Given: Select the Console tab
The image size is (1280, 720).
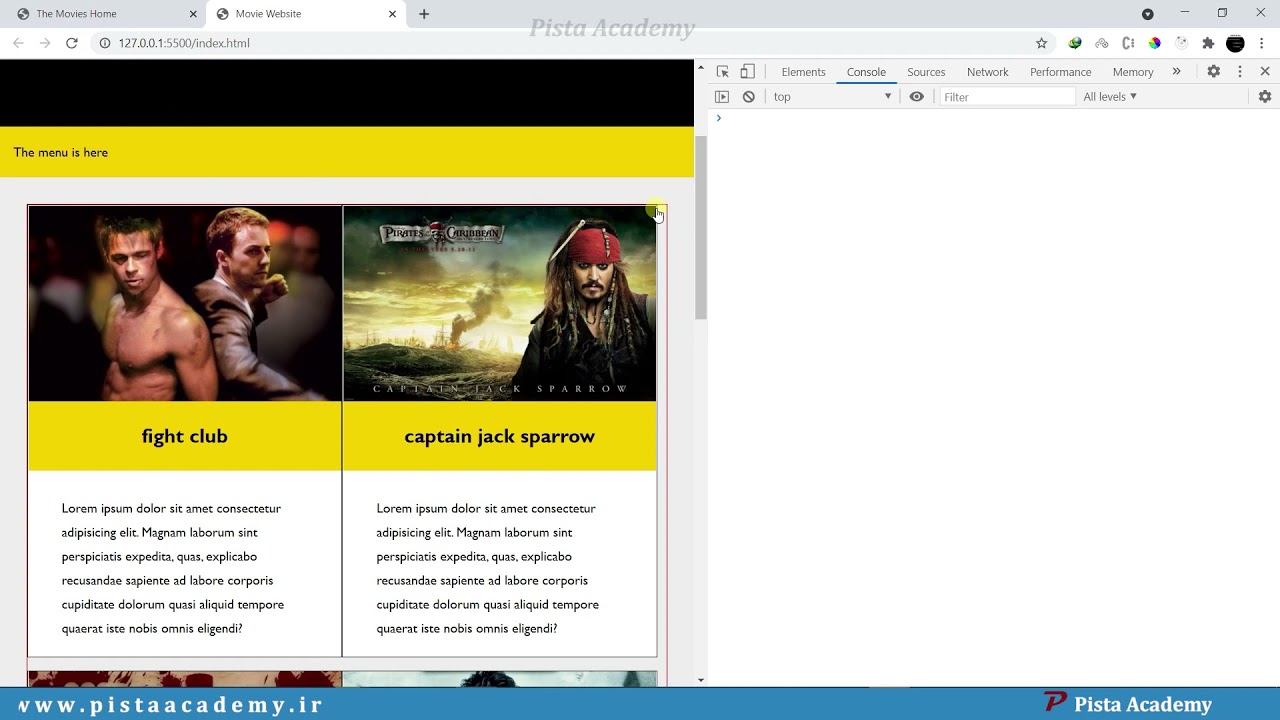Looking at the screenshot, I should [866, 72].
